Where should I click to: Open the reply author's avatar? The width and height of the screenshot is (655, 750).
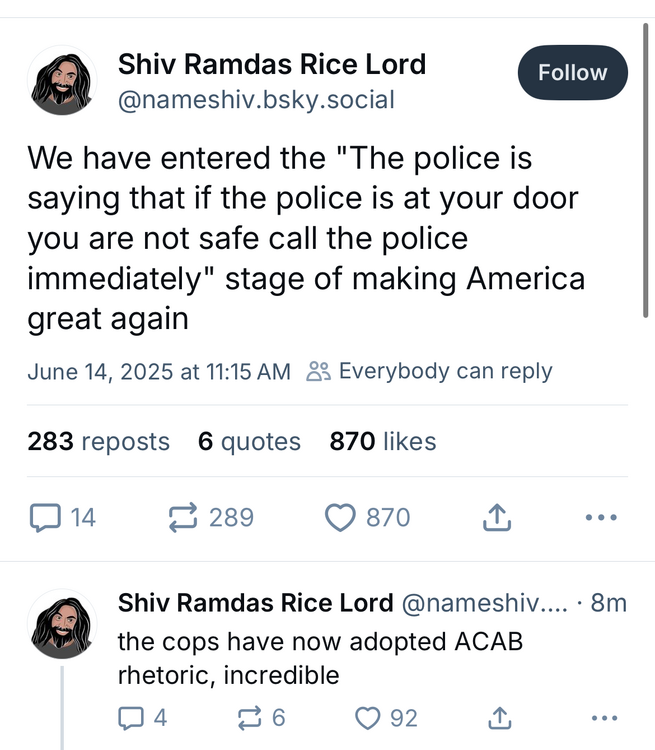[62, 625]
